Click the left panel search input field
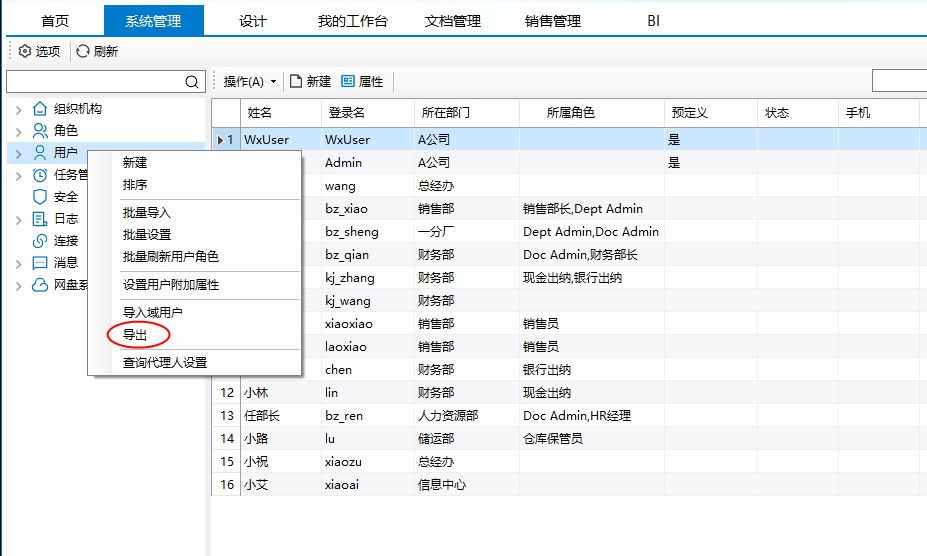 95,81
